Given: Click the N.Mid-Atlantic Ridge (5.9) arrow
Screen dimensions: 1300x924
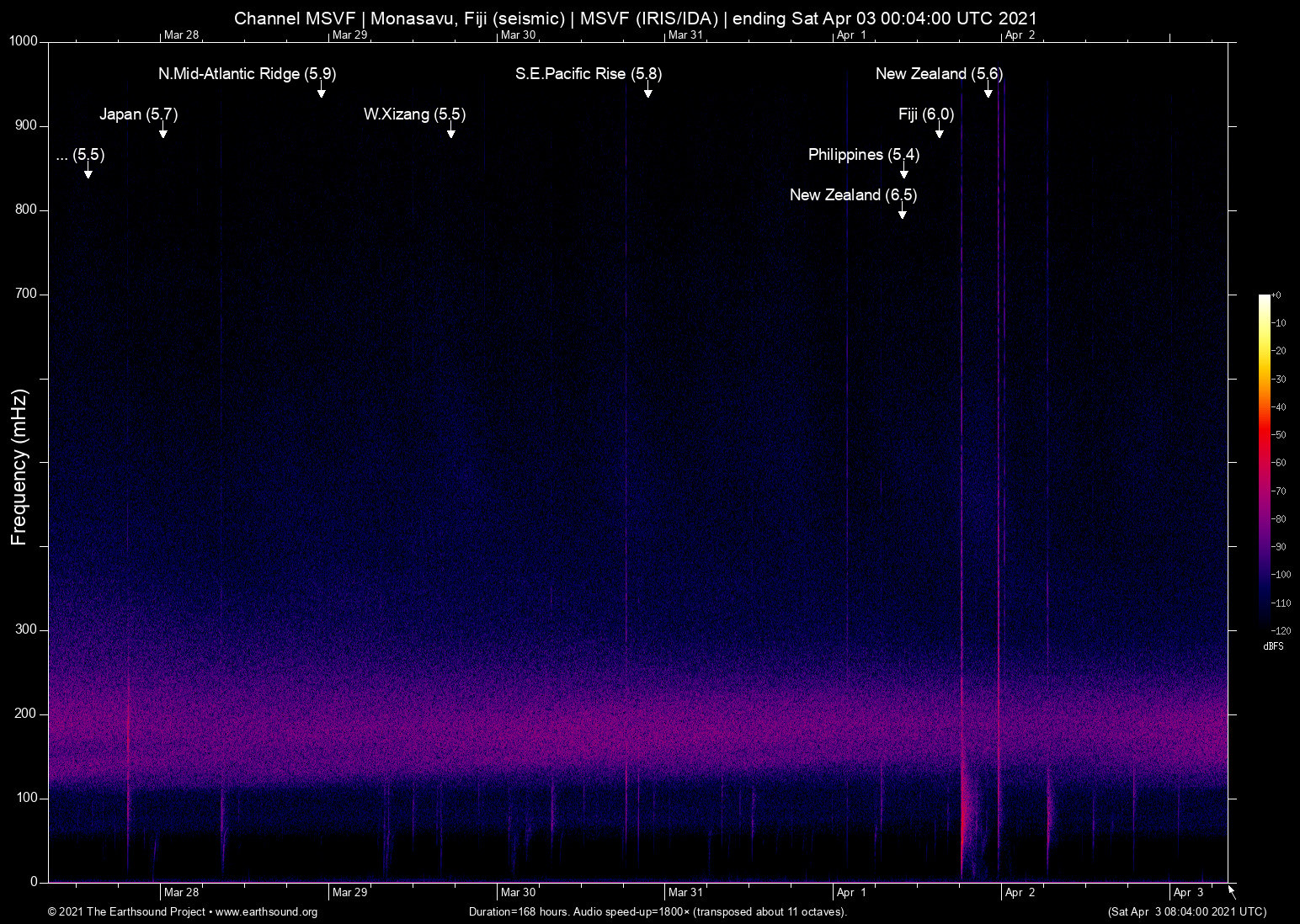Looking at the screenshot, I should 321,92.
